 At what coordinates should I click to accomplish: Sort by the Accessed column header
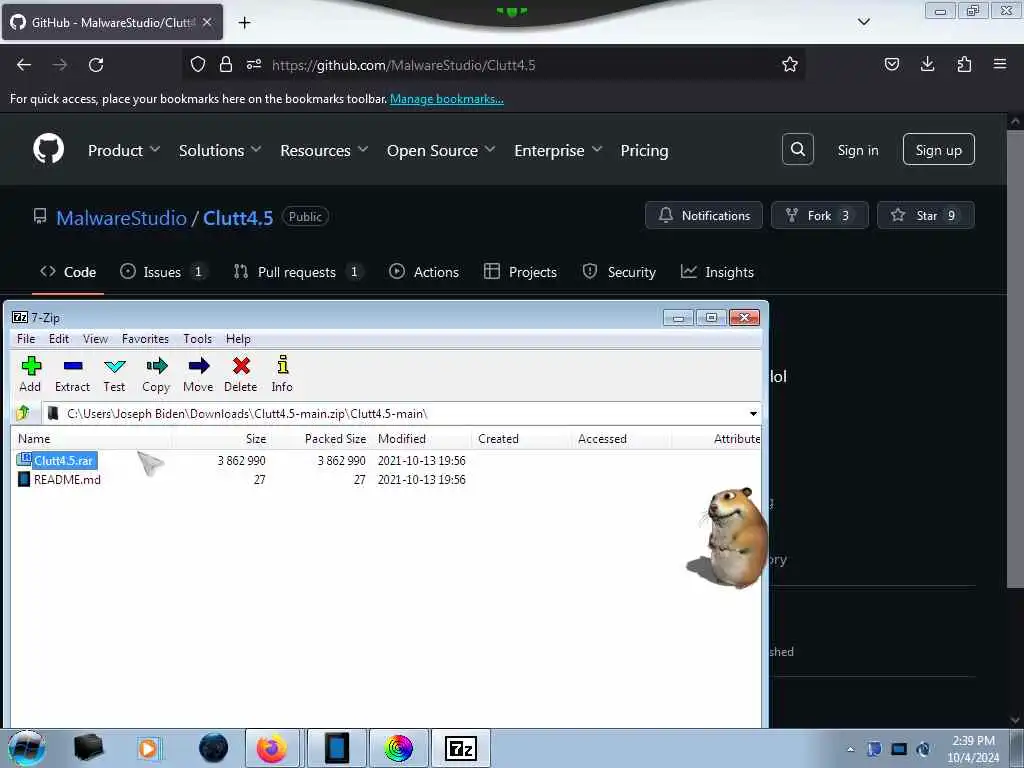tap(621, 439)
